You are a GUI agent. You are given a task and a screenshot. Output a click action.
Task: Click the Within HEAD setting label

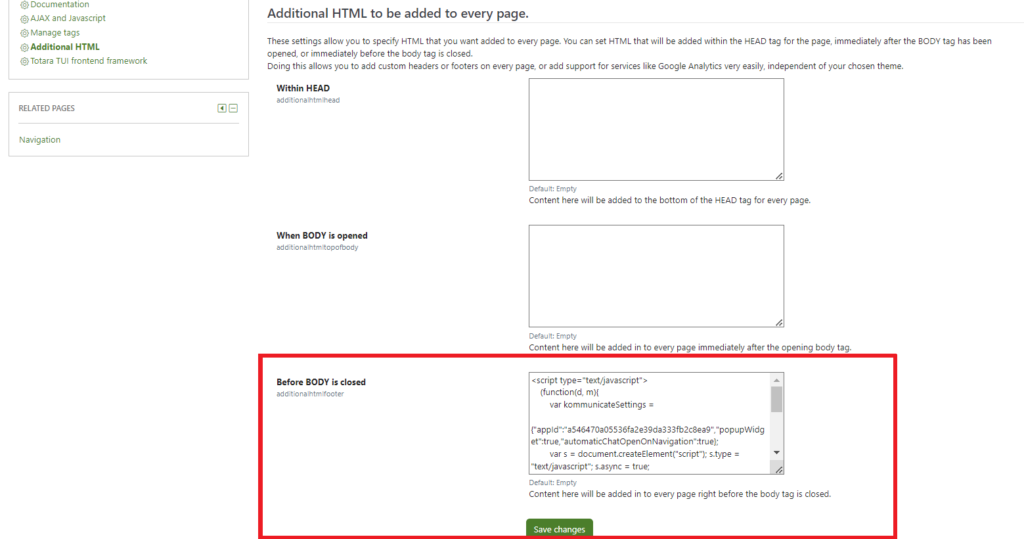tap(303, 88)
